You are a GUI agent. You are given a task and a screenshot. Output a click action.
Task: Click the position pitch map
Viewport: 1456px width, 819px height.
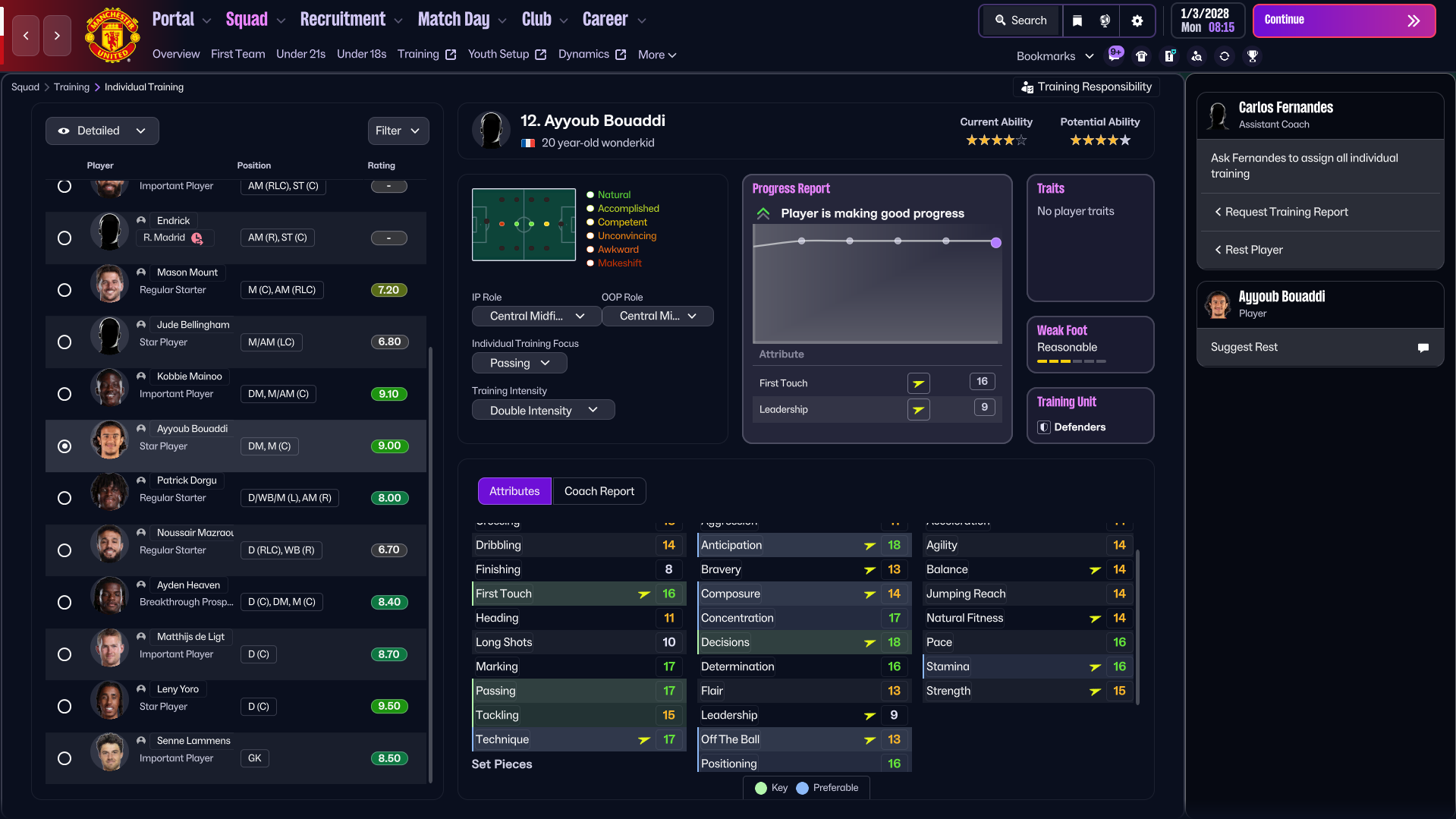(524, 225)
